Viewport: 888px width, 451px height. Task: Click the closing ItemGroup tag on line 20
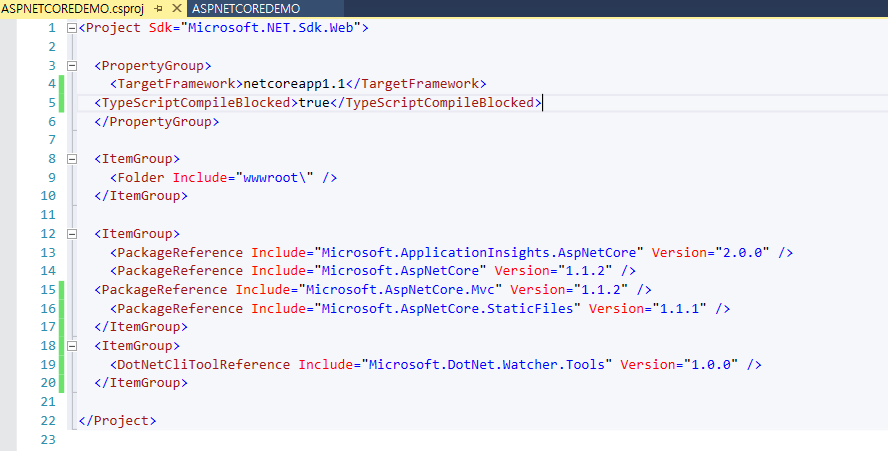(x=141, y=383)
